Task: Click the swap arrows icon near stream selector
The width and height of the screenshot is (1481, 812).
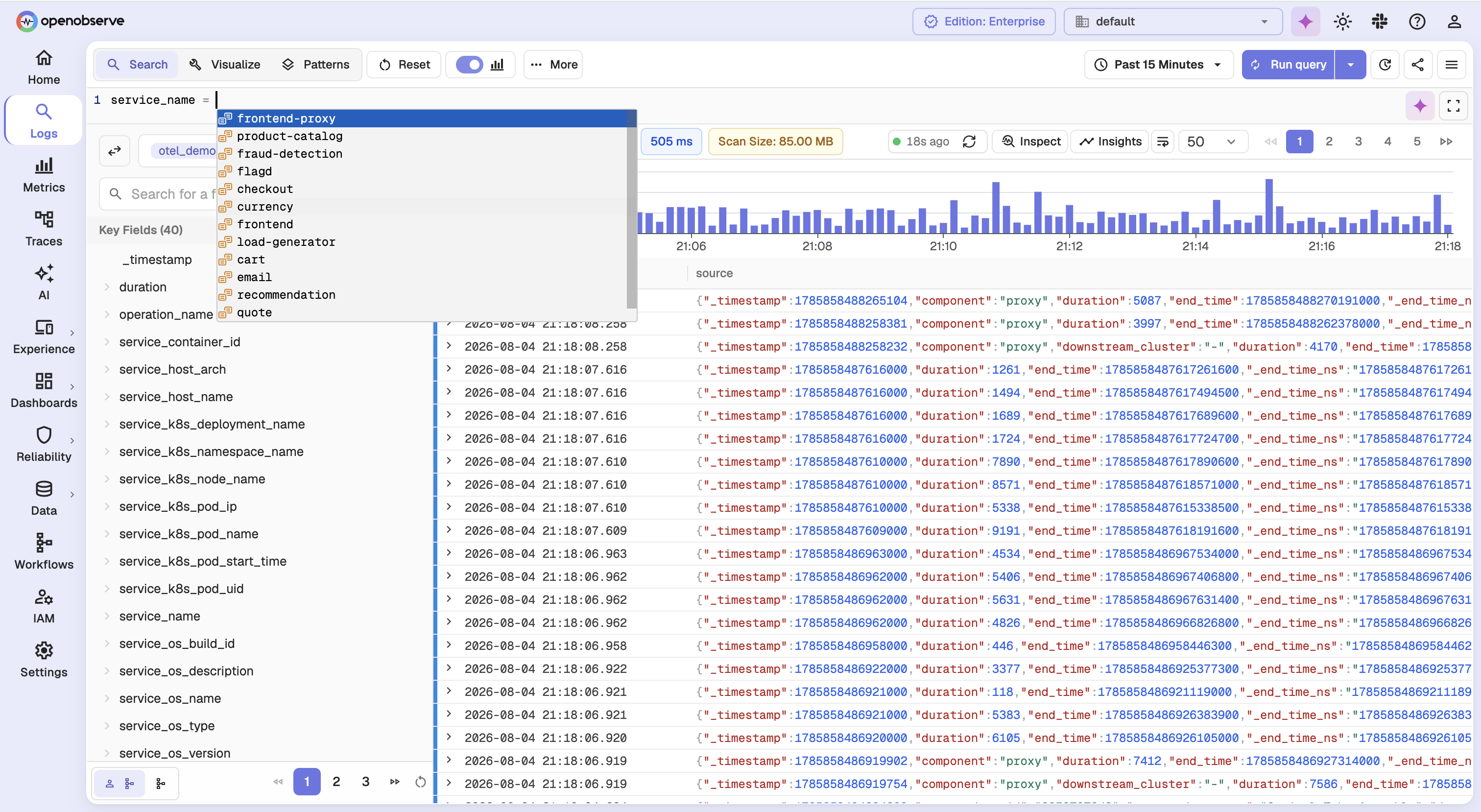Action: 115,151
